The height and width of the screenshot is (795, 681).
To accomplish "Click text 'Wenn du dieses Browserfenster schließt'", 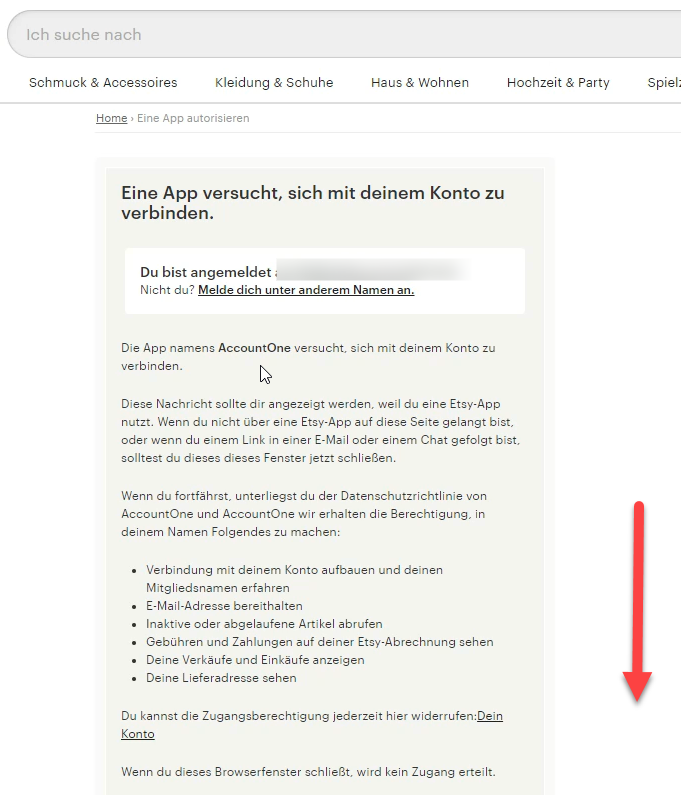I will tap(237, 772).
